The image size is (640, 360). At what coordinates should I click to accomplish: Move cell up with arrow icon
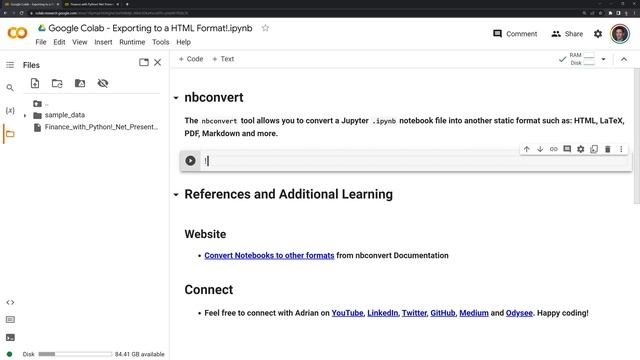(x=527, y=149)
